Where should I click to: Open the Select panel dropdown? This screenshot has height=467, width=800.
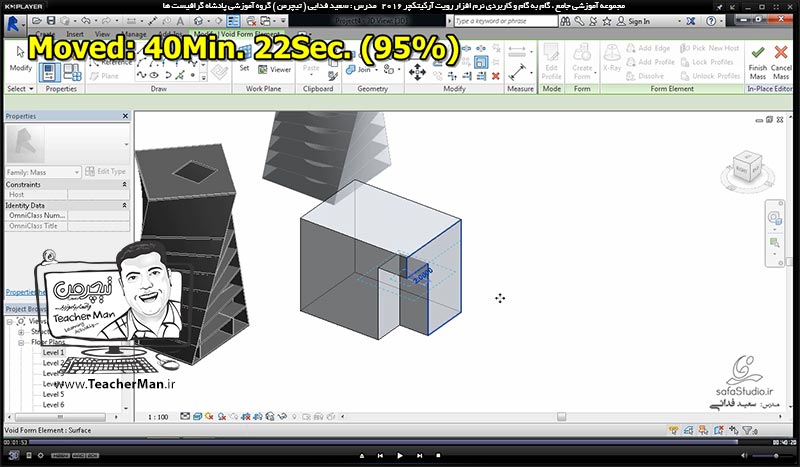20,89
